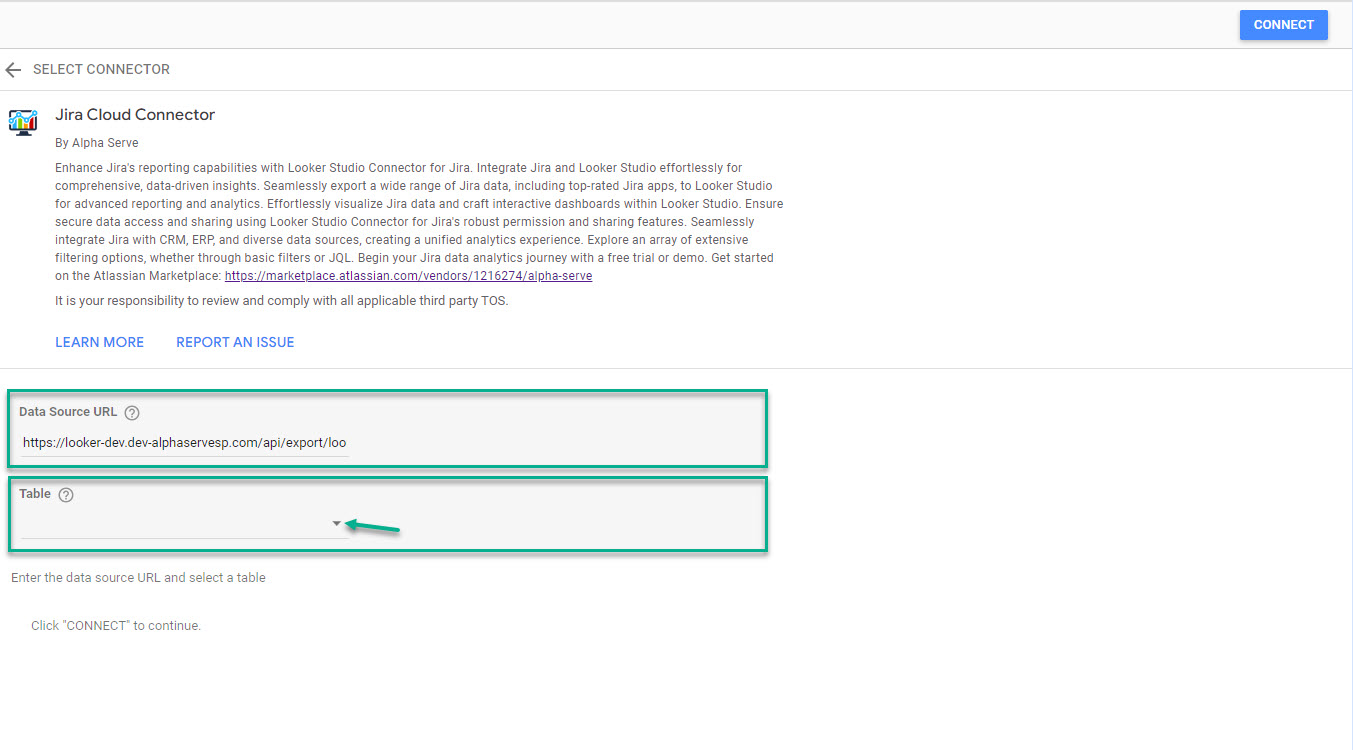Click the third party TOS notice text

tap(282, 301)
